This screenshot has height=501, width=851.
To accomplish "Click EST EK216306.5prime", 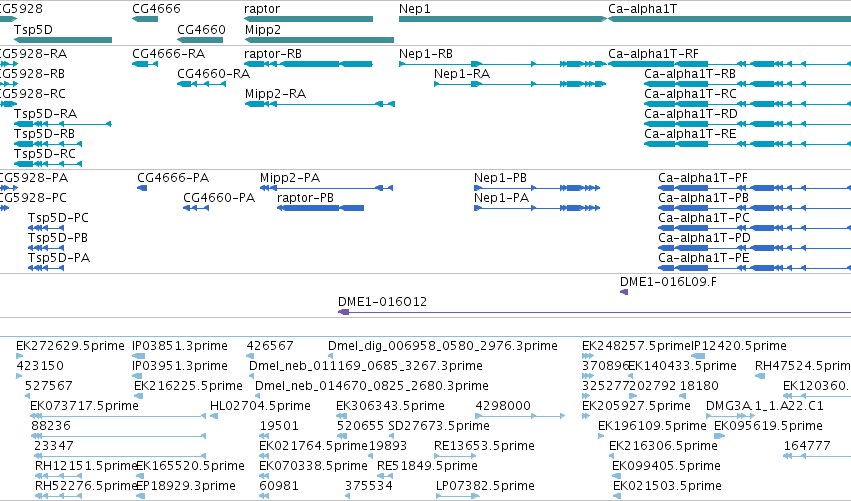I will point(612,456).
